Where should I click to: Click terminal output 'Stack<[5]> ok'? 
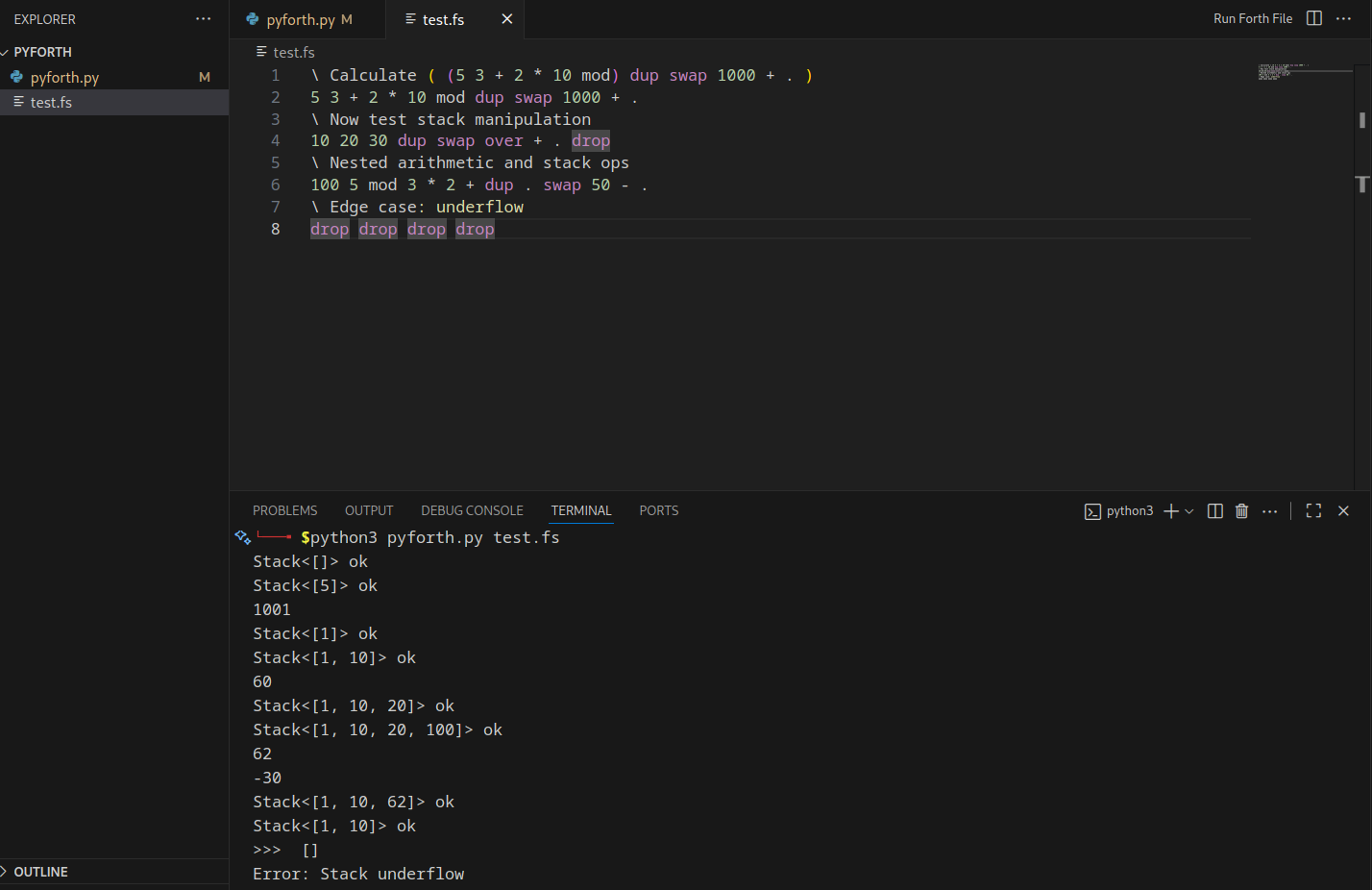315,585
